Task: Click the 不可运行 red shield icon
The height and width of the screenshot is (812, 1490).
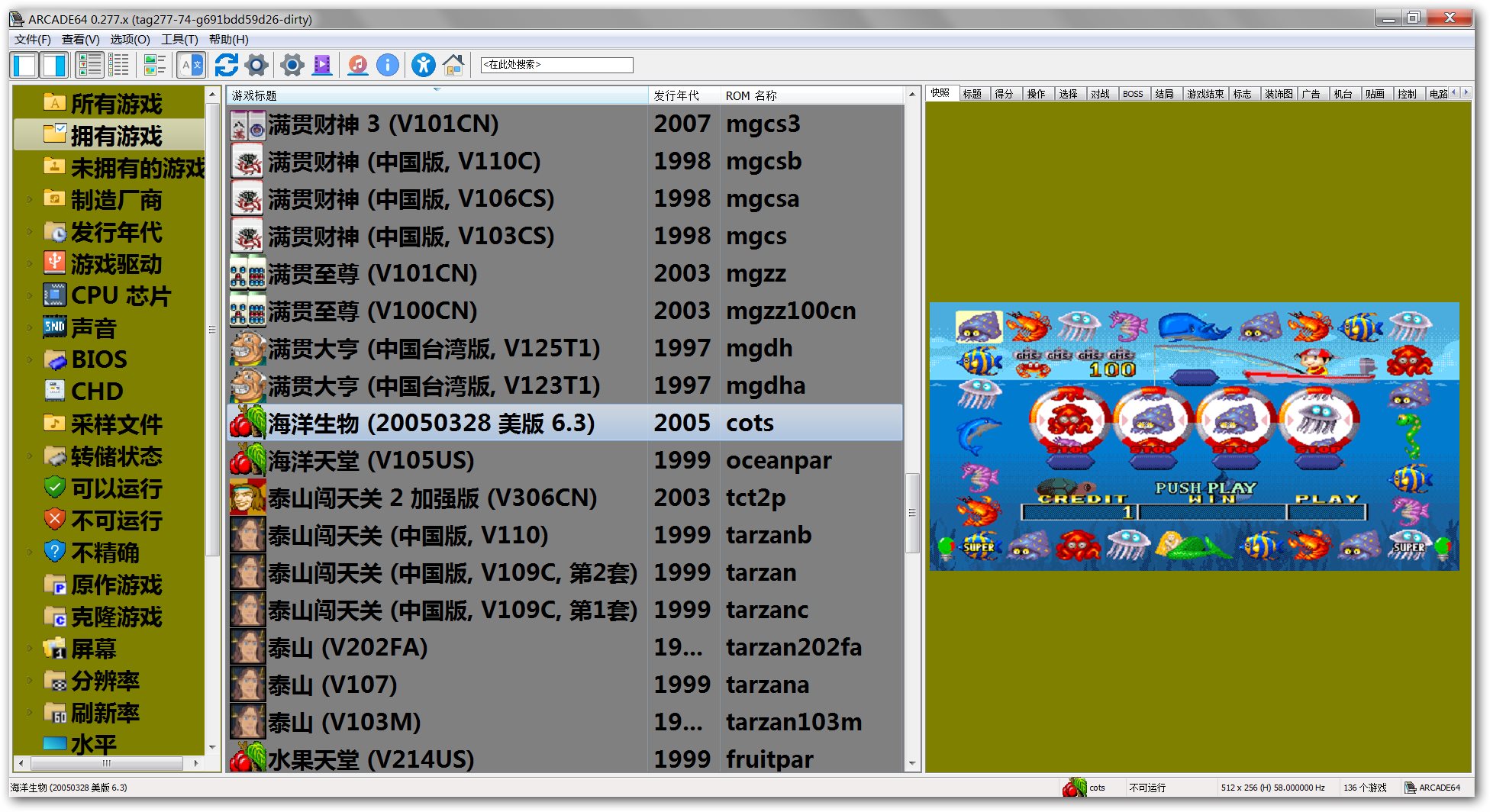Action: (x=54, y=519)
